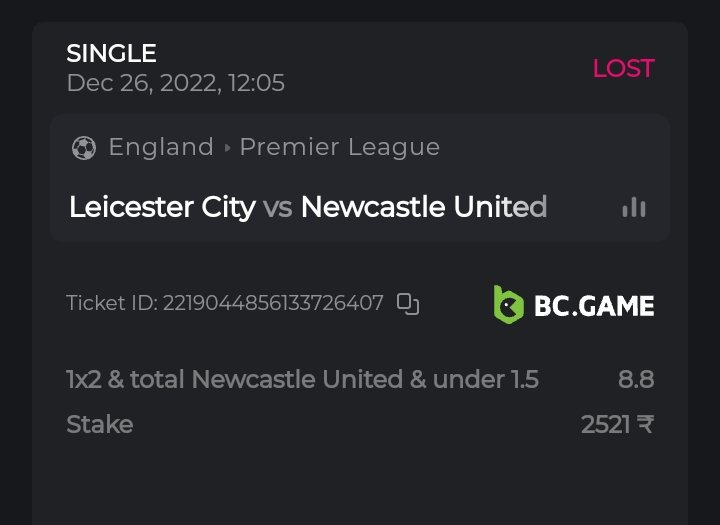Click the 8.8 odds value
The width and height of the screenshot is (720, 525).
[x=636, y=380]
